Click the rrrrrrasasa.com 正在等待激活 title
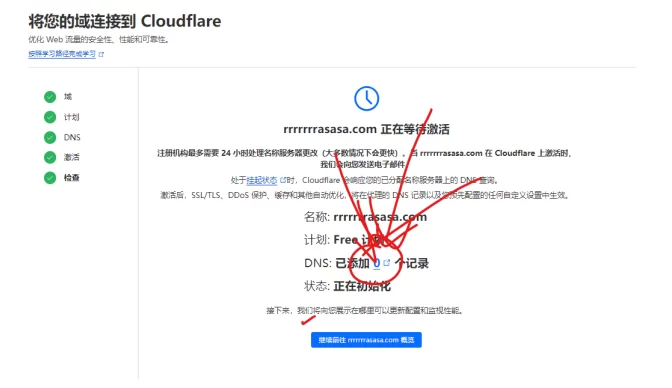 tap(366, 129)
